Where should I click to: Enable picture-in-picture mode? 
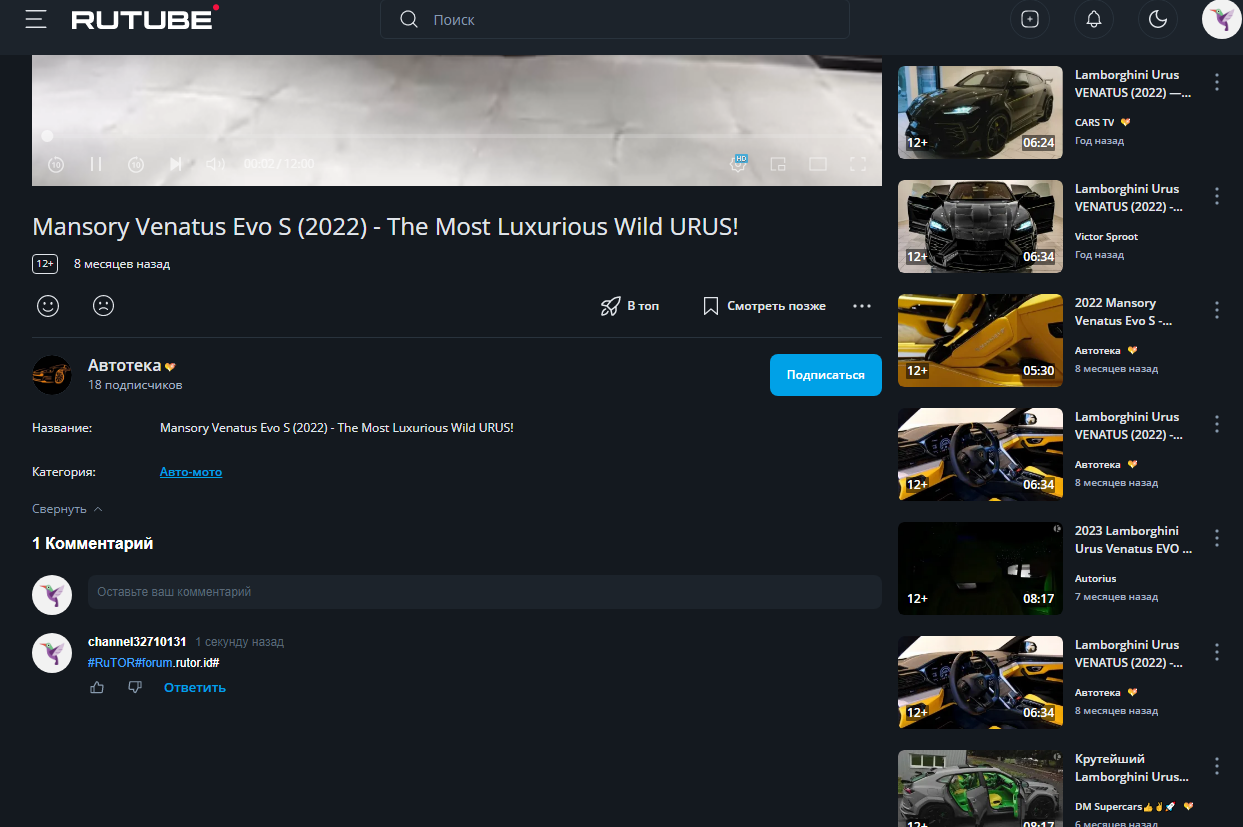pyautogui.click(x=778, y=164)
